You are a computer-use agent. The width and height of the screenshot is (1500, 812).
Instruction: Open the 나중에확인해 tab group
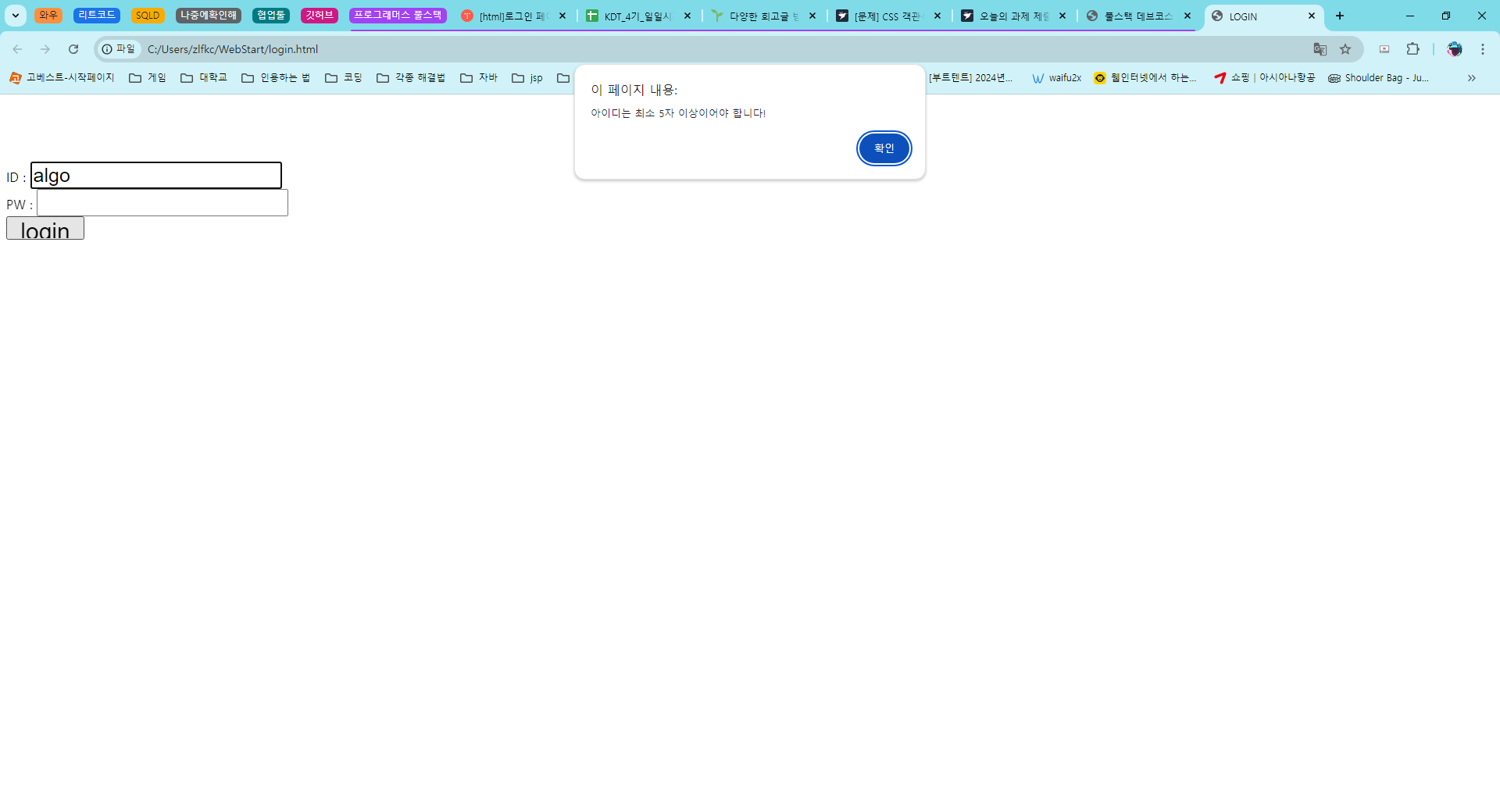pos(209,16)
